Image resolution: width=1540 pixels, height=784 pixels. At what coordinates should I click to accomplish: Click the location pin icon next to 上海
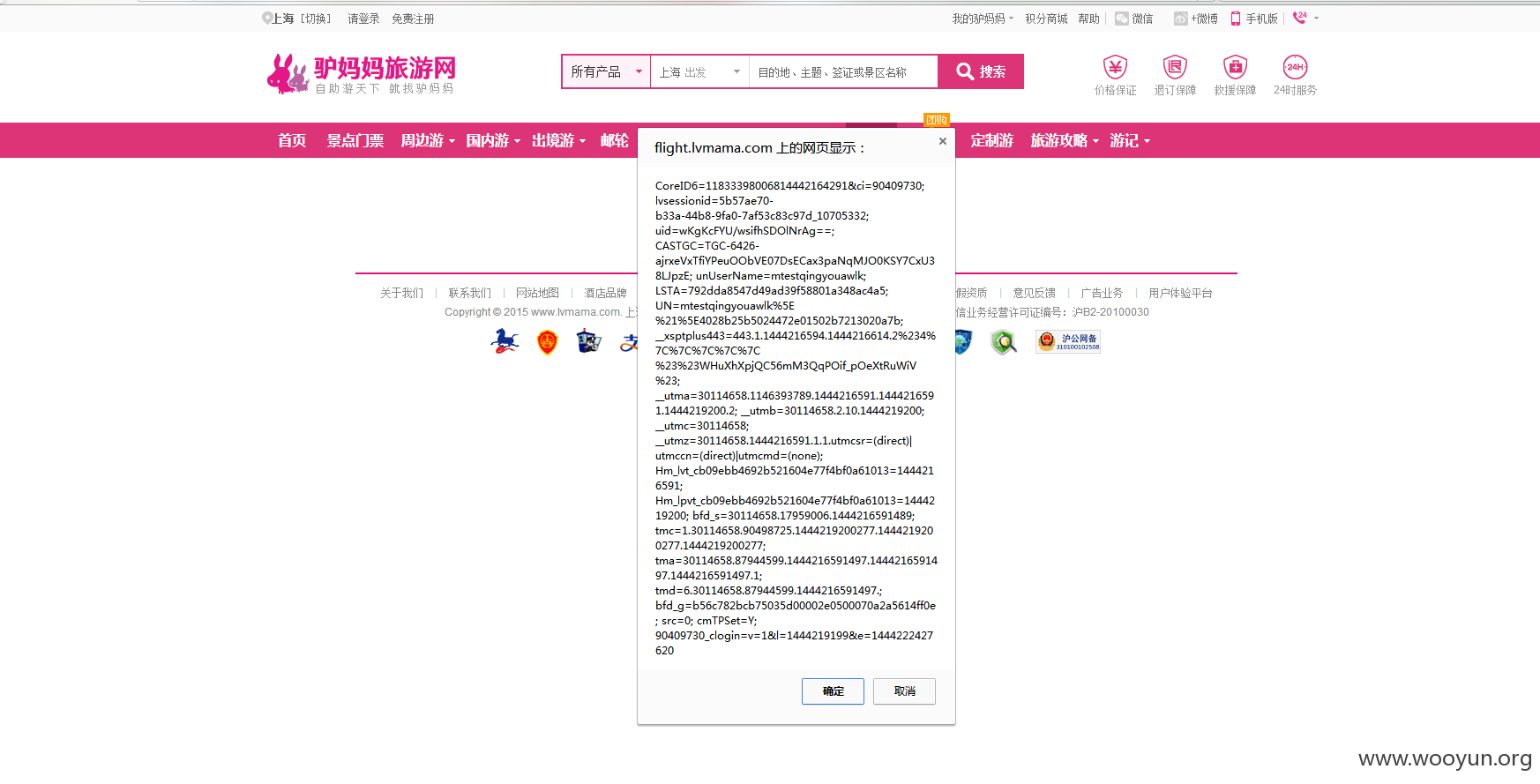point(266,19)
